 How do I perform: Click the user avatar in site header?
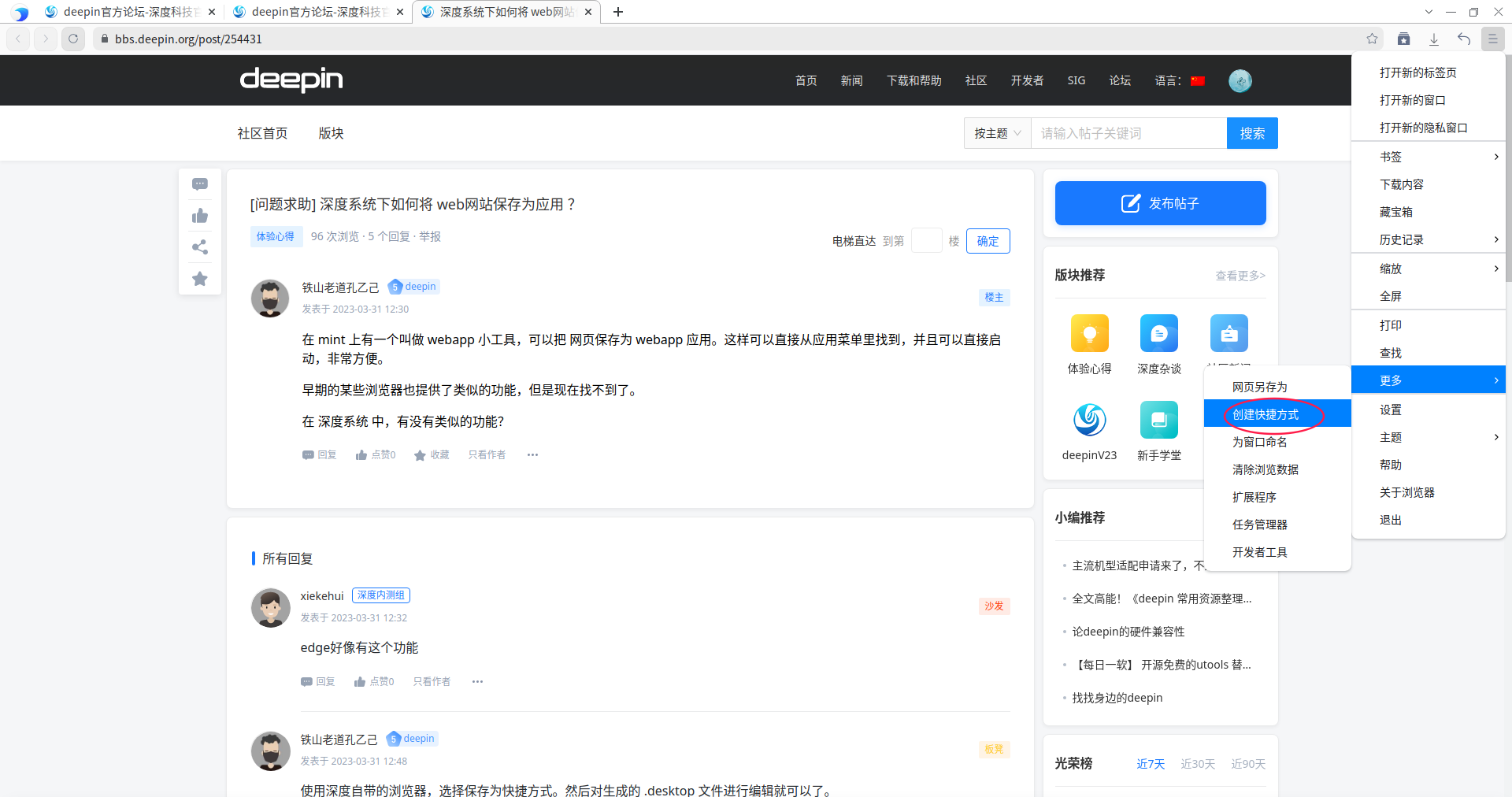pyautogui.click(x=1240, y=80)
